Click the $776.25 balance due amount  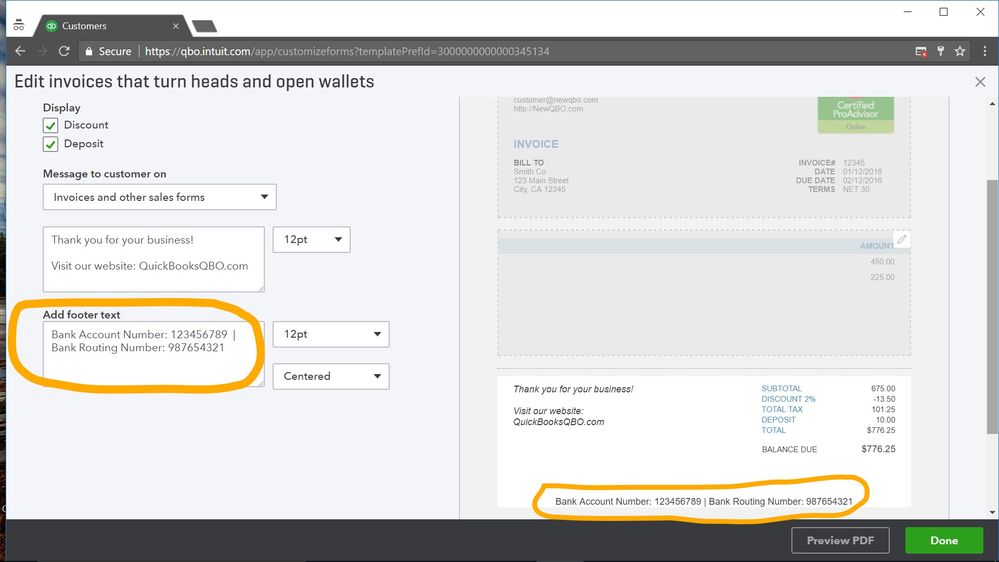click(878, 449)
